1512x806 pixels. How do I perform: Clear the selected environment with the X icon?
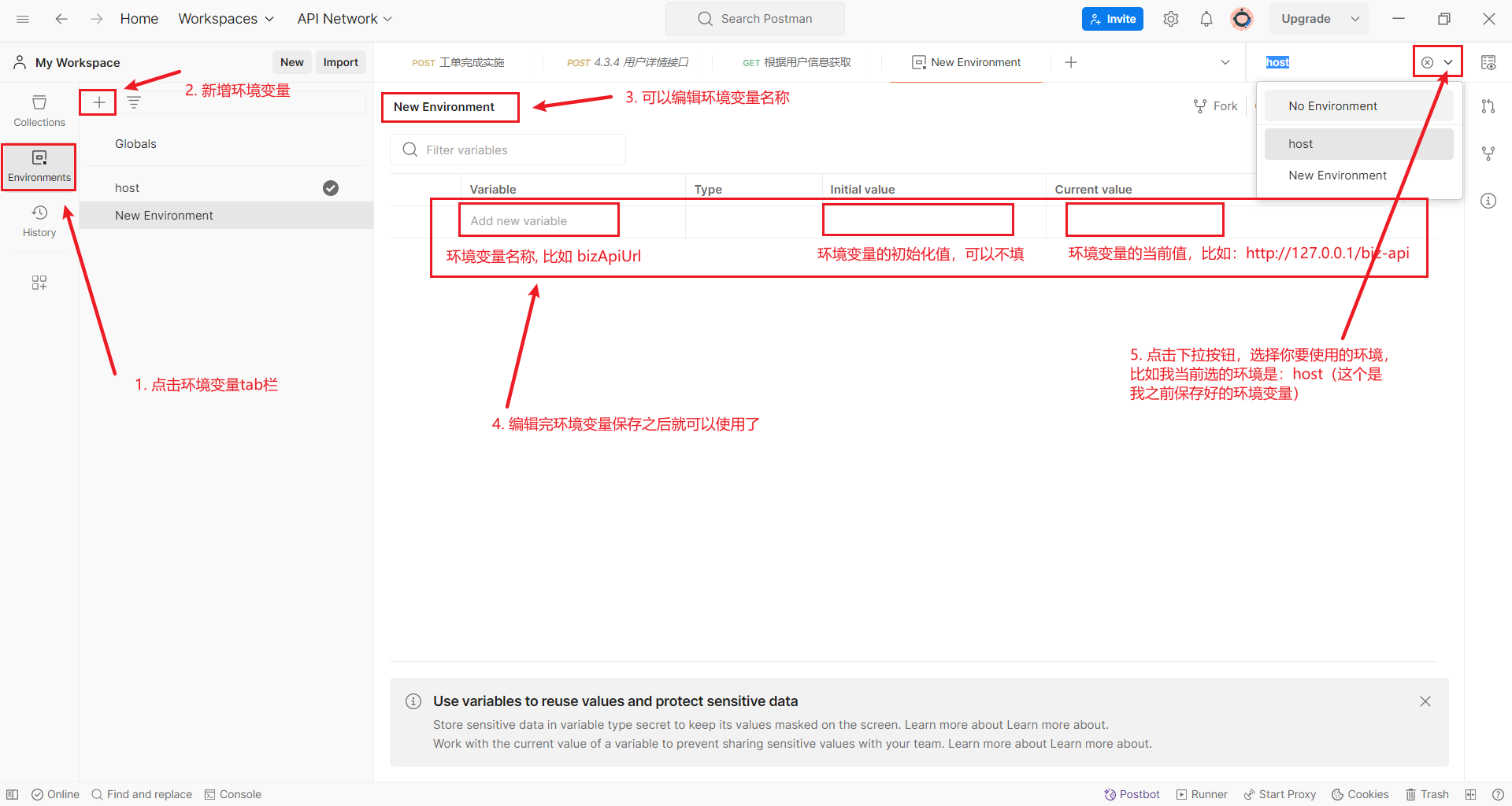[1427, 62]
